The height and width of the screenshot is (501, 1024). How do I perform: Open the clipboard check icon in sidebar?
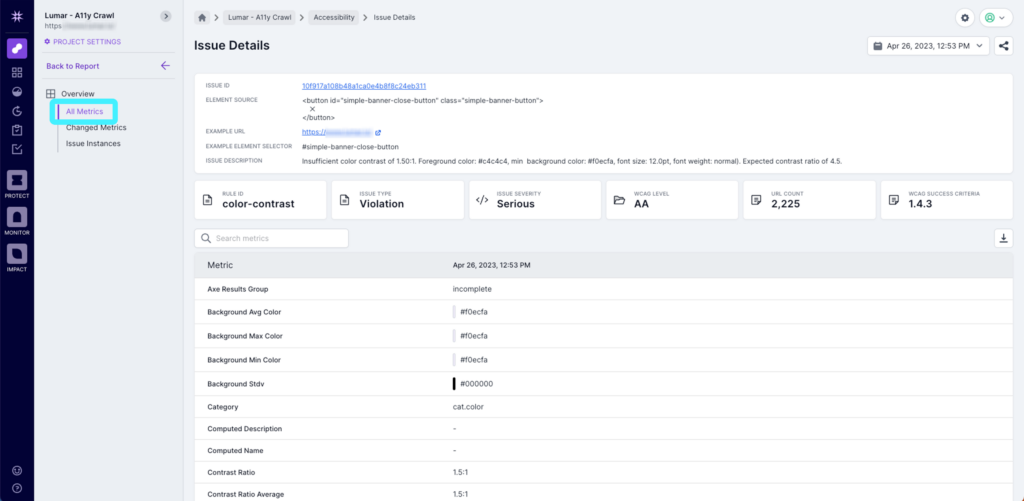(x=17, y=130)
